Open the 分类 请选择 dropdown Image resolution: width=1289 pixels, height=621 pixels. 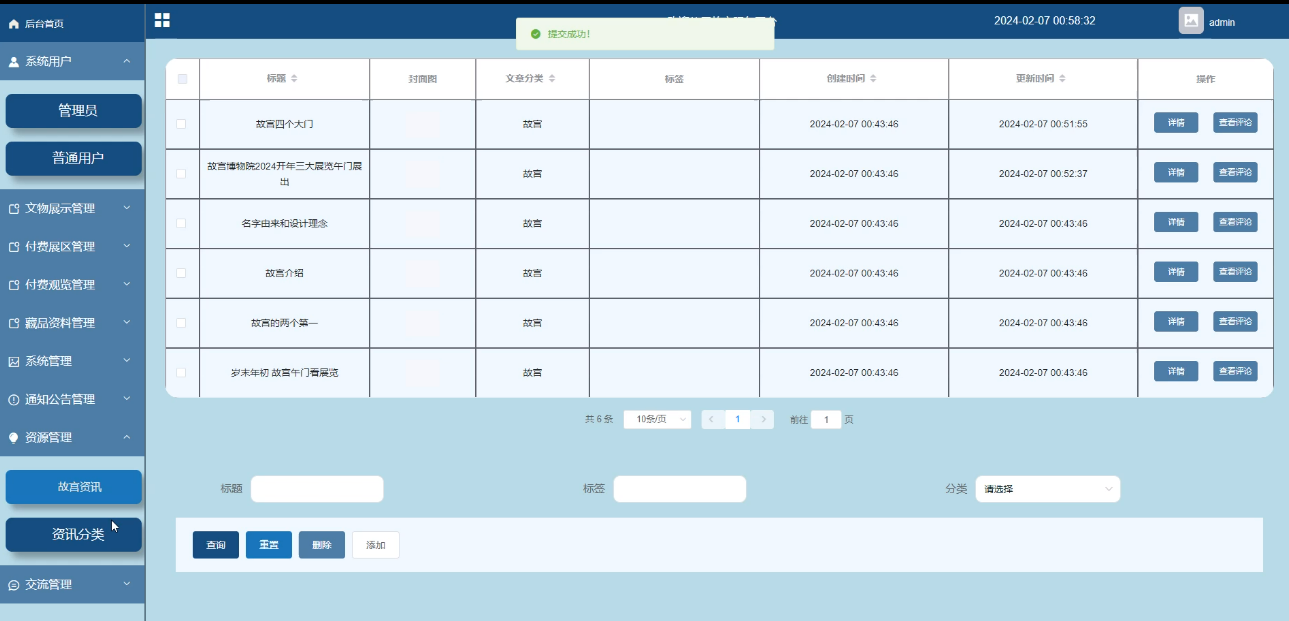[x=1047, y=489]
